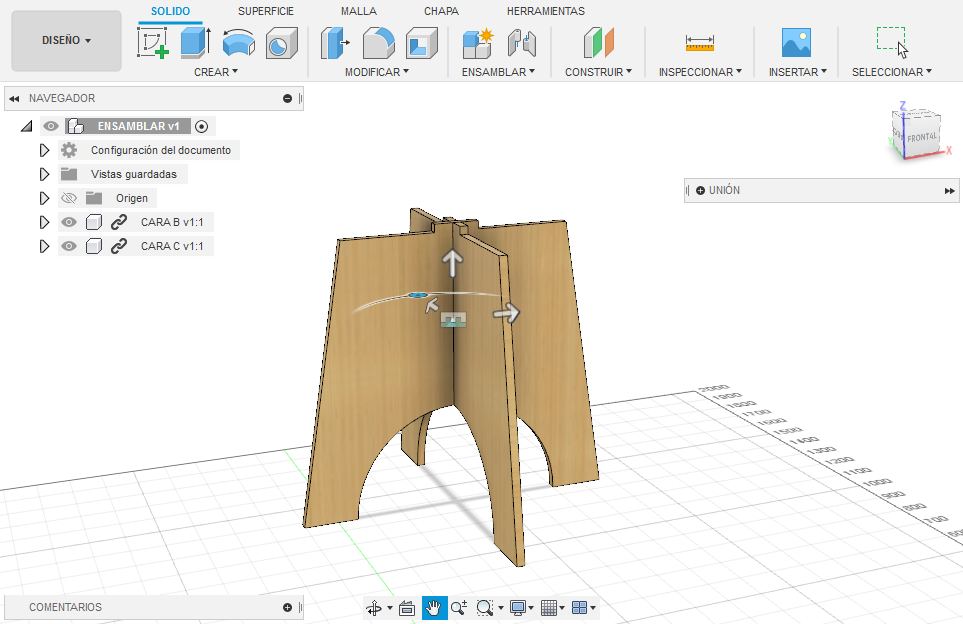963x624 pixels.
Task: Click the Zoom Window fit icon
Action: [485, 608]
